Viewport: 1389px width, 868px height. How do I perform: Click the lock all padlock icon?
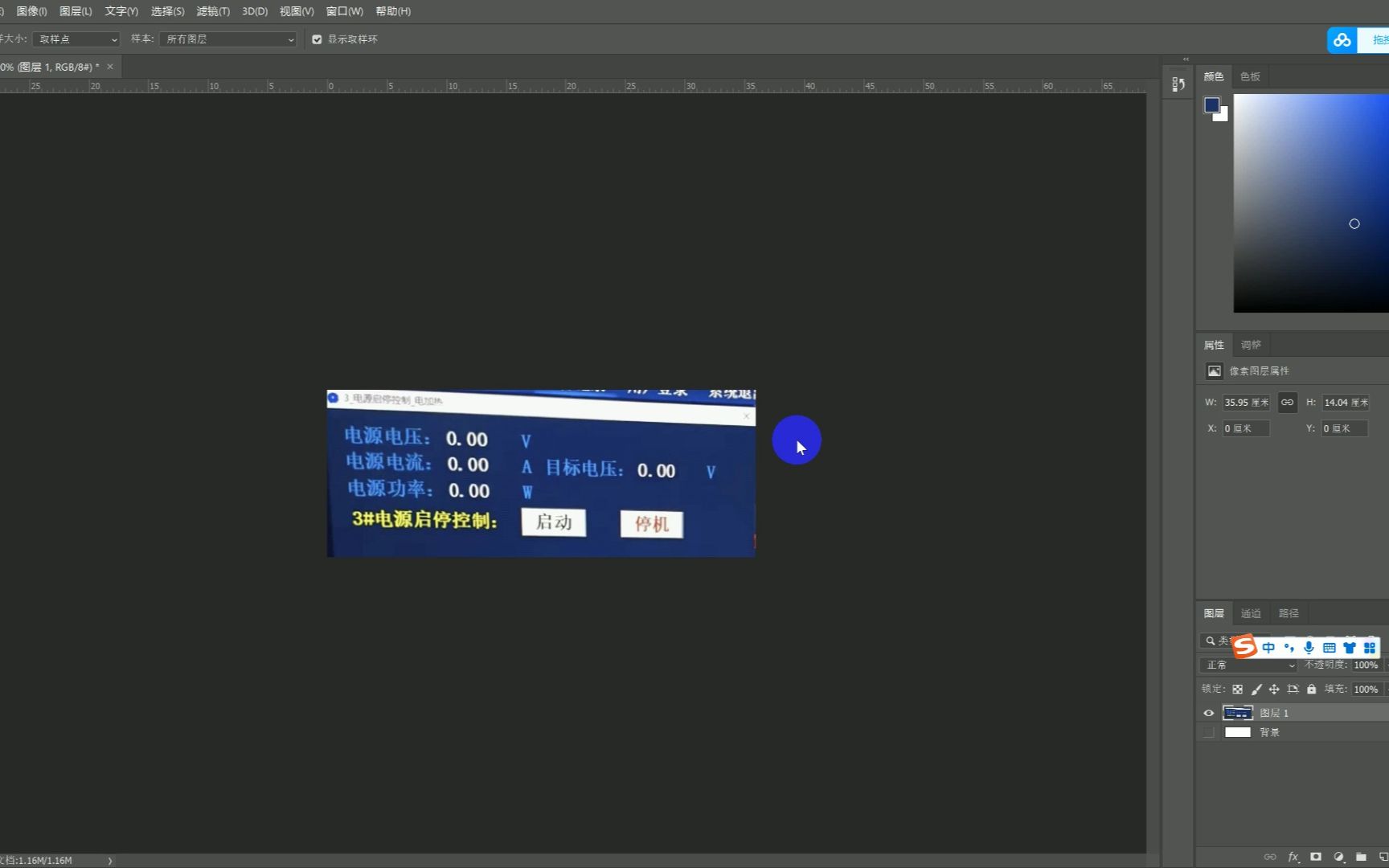click(x=1312, y=690)
